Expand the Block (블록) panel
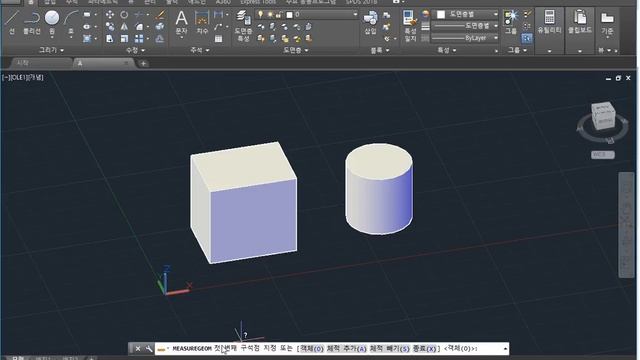Screen dimensions: 640x360 (380, 50)
